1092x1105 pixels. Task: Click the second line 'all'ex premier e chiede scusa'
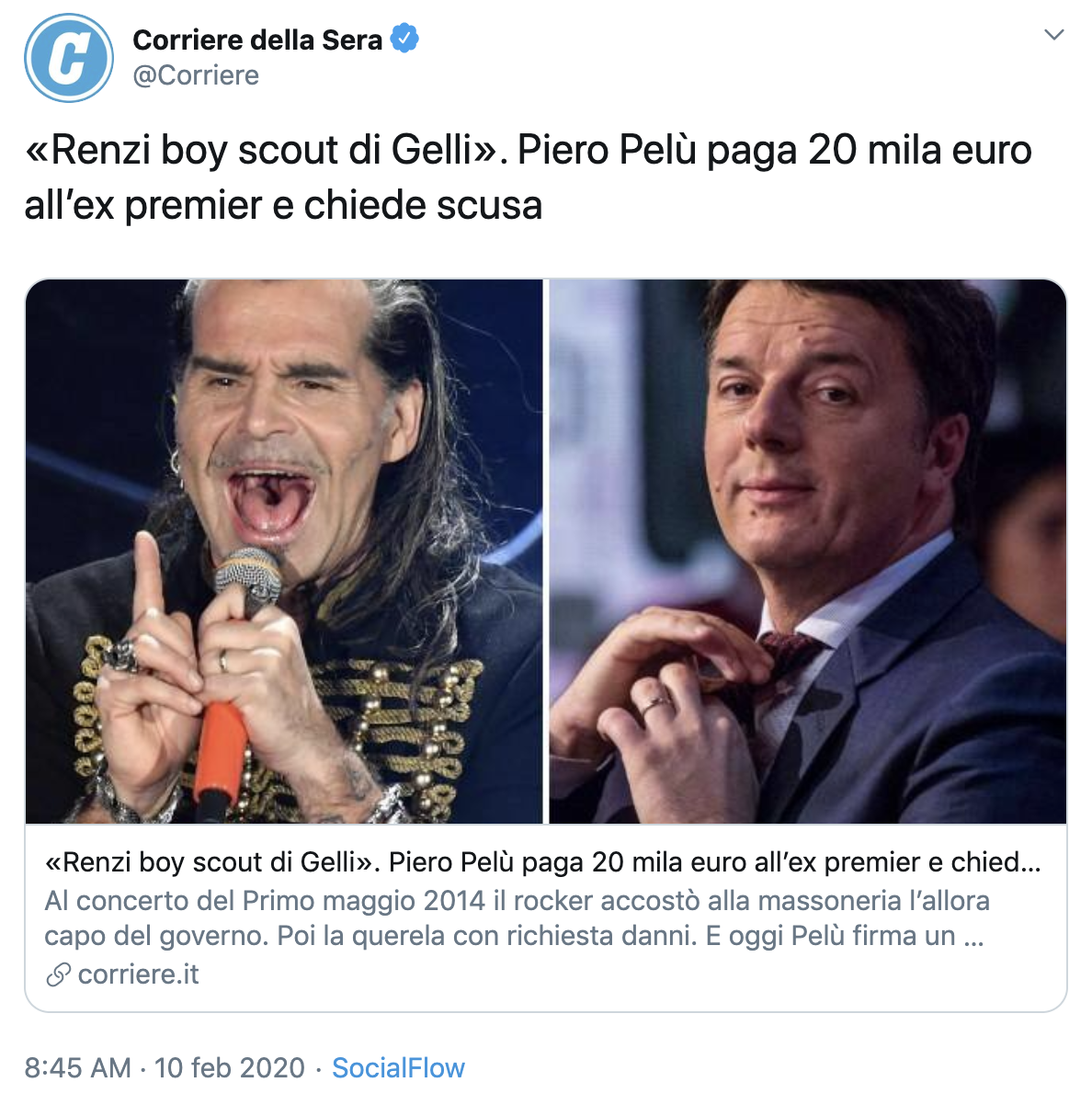pos(283,204)
